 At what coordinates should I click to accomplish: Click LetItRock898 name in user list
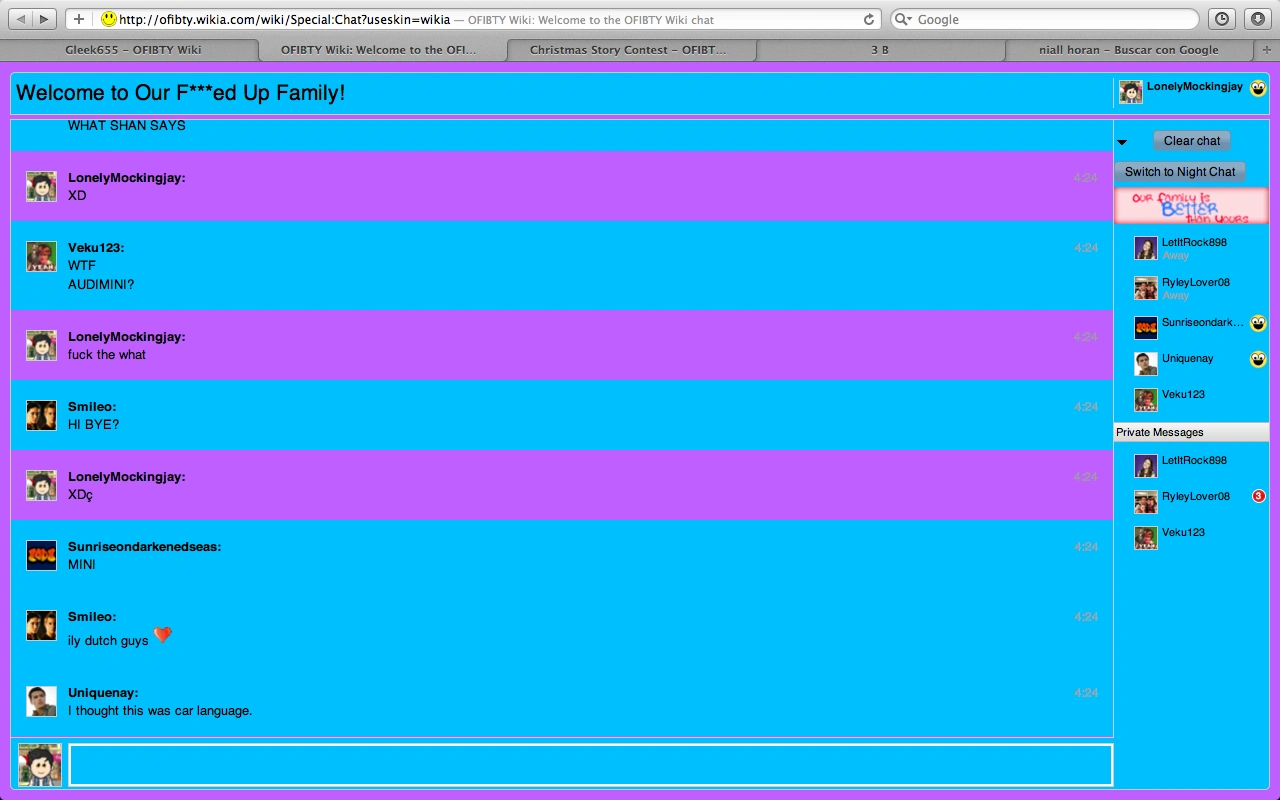coord(1194,242)
